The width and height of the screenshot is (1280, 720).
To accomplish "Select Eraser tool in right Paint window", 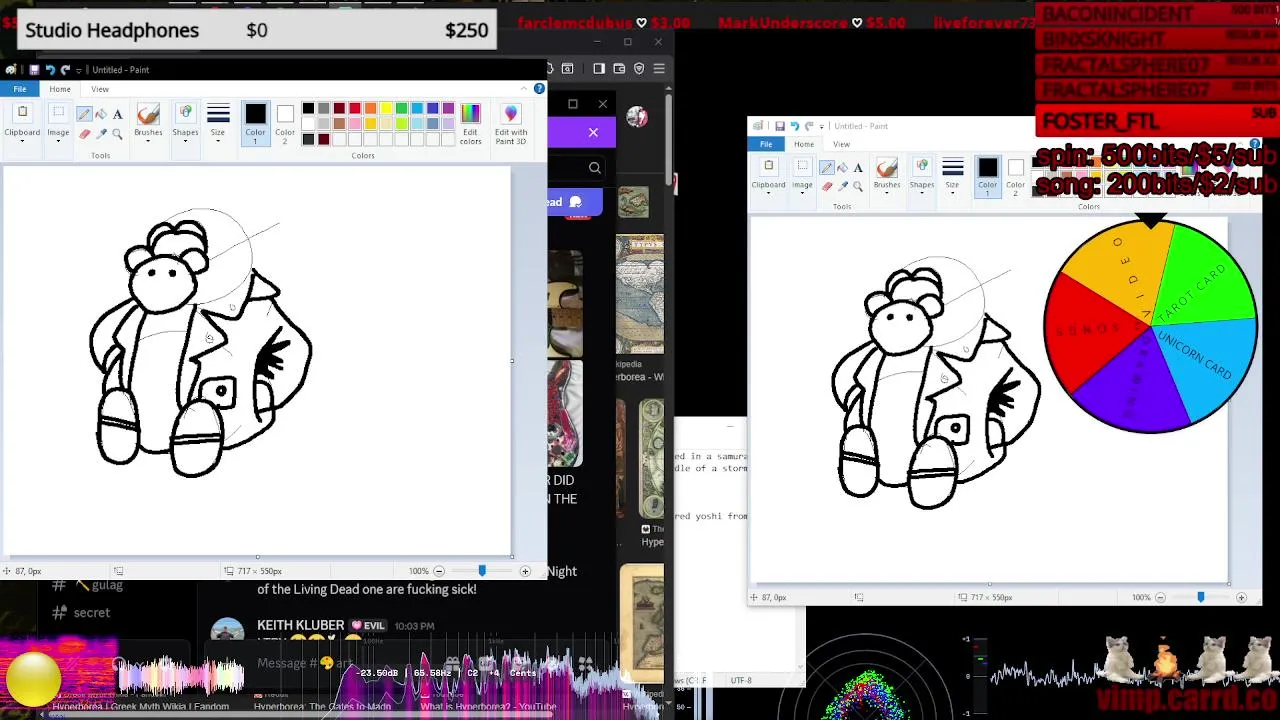I will (827, 186).
